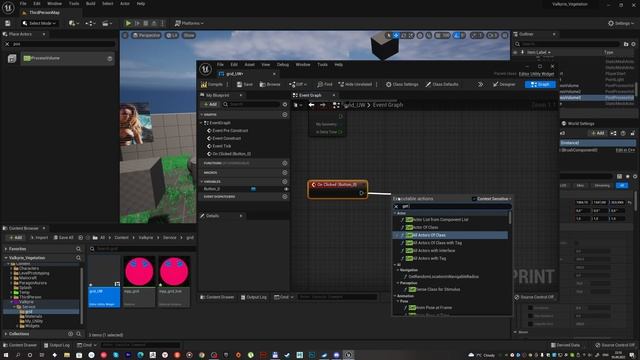
Task: Expand the blueprint toolbar overflow chevrons
Action: click(x=480, y=84)
